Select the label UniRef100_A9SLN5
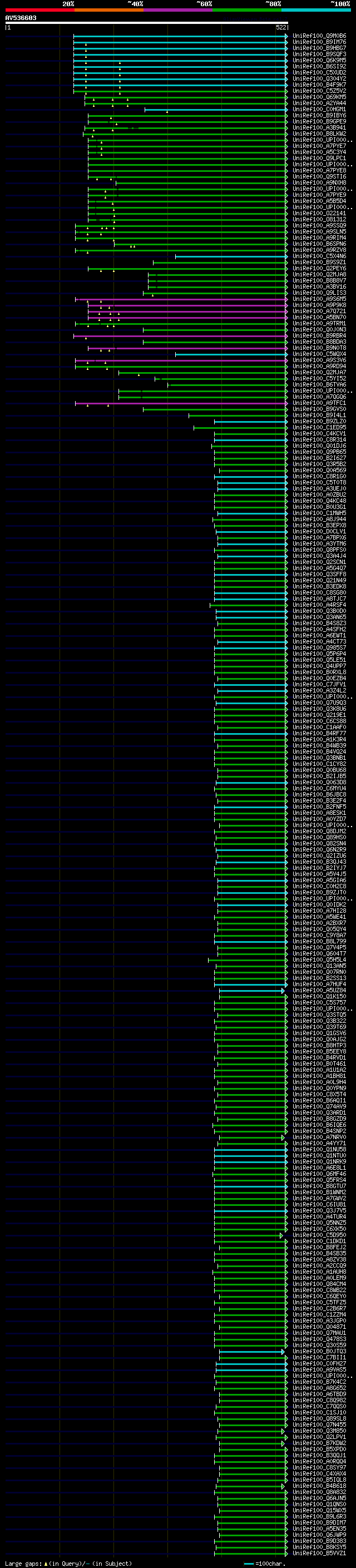356x1568 pixels. 319,232
